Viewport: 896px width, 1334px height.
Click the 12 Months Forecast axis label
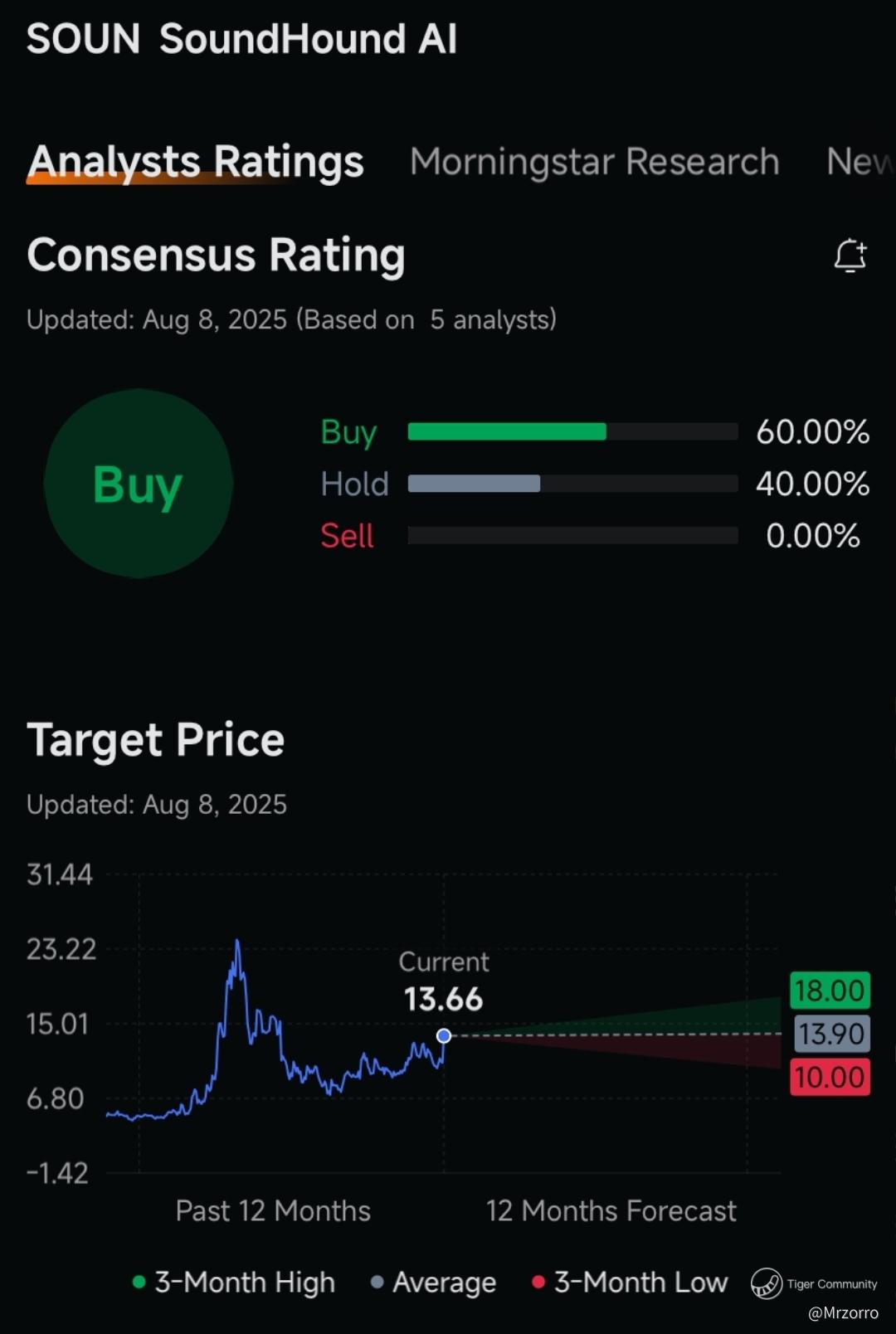[611, 1211]
